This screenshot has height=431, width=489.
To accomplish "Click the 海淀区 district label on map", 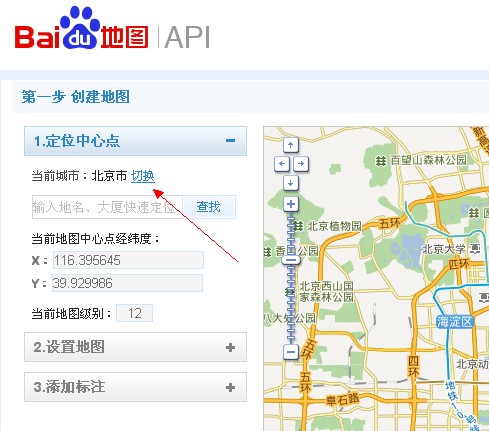I will 455,322.
